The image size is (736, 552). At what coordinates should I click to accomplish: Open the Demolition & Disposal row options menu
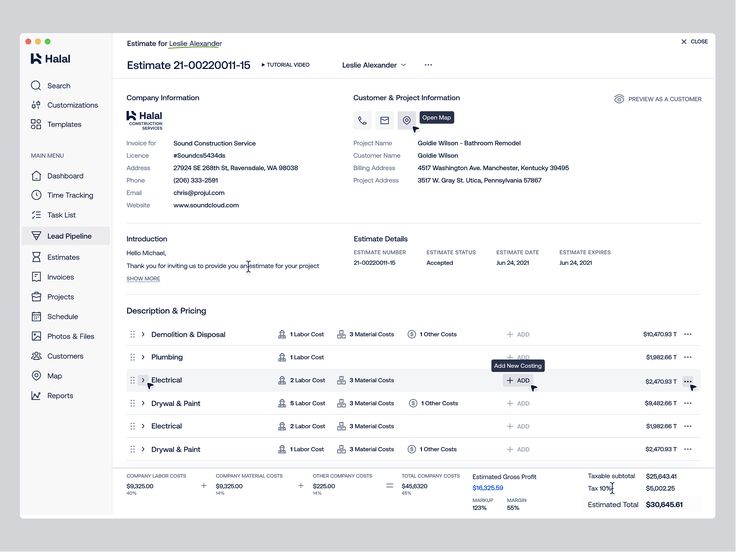[x=688, y=334]
